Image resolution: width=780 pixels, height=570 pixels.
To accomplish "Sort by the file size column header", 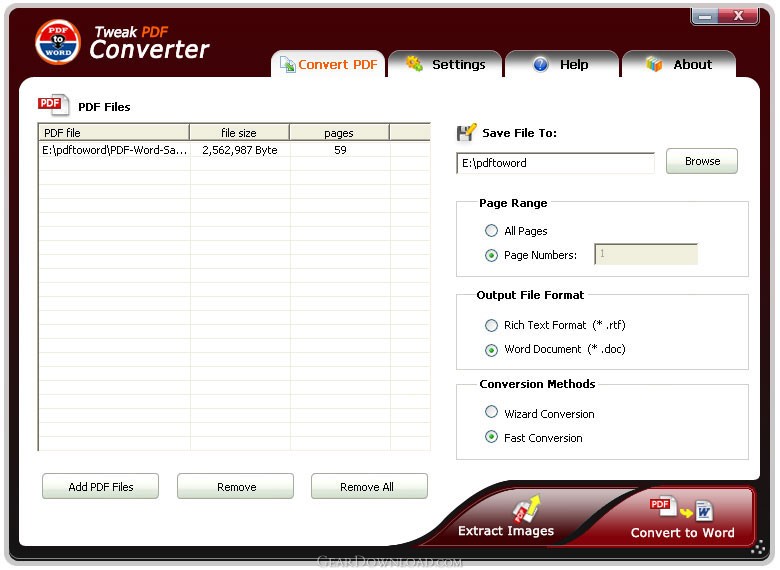I will click(x=239, y=133).
